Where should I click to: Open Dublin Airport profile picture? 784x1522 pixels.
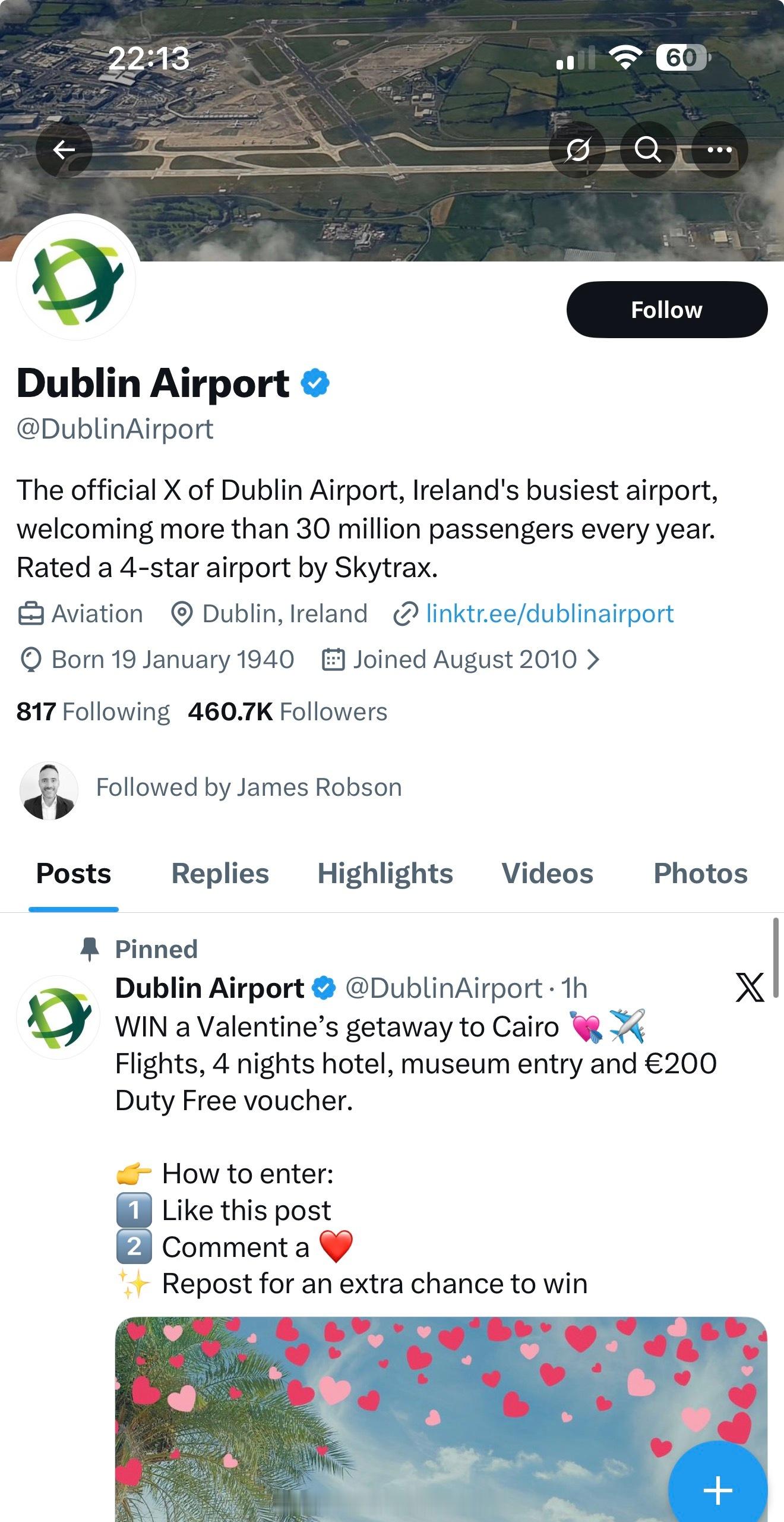[76, 279]
